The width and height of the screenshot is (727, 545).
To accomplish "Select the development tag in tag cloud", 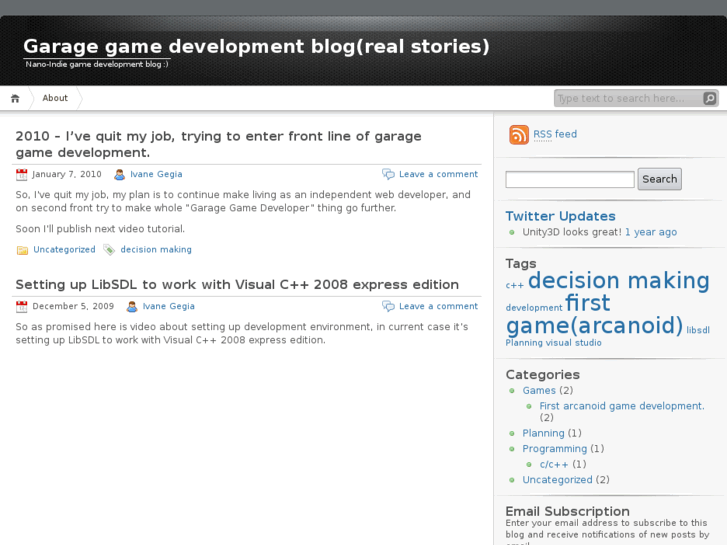I will [534, 308].
